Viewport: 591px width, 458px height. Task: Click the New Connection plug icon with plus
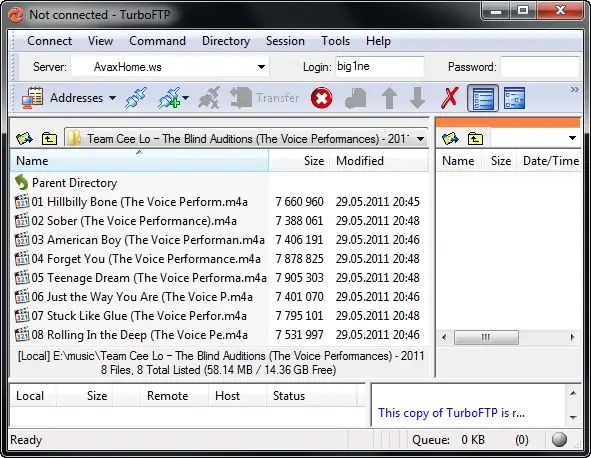click(169, 98)
